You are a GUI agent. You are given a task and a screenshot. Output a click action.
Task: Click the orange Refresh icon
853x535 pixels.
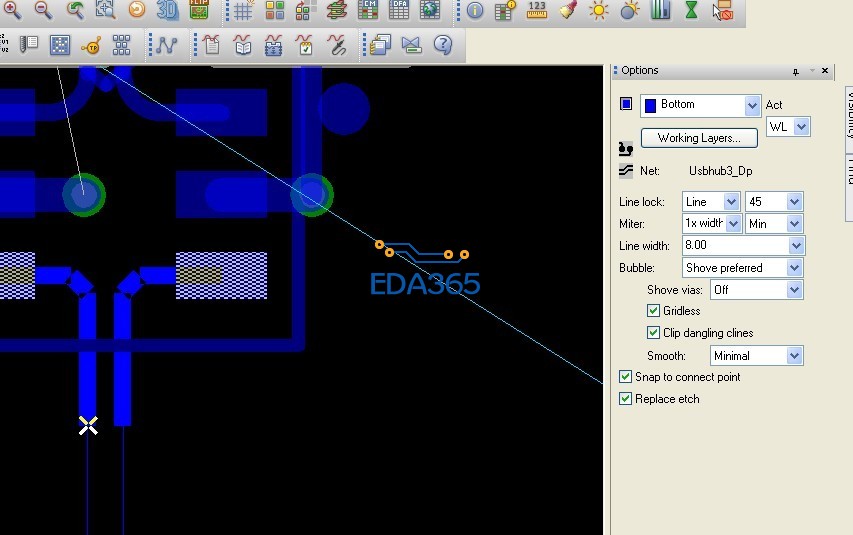[x=137, y=10]
